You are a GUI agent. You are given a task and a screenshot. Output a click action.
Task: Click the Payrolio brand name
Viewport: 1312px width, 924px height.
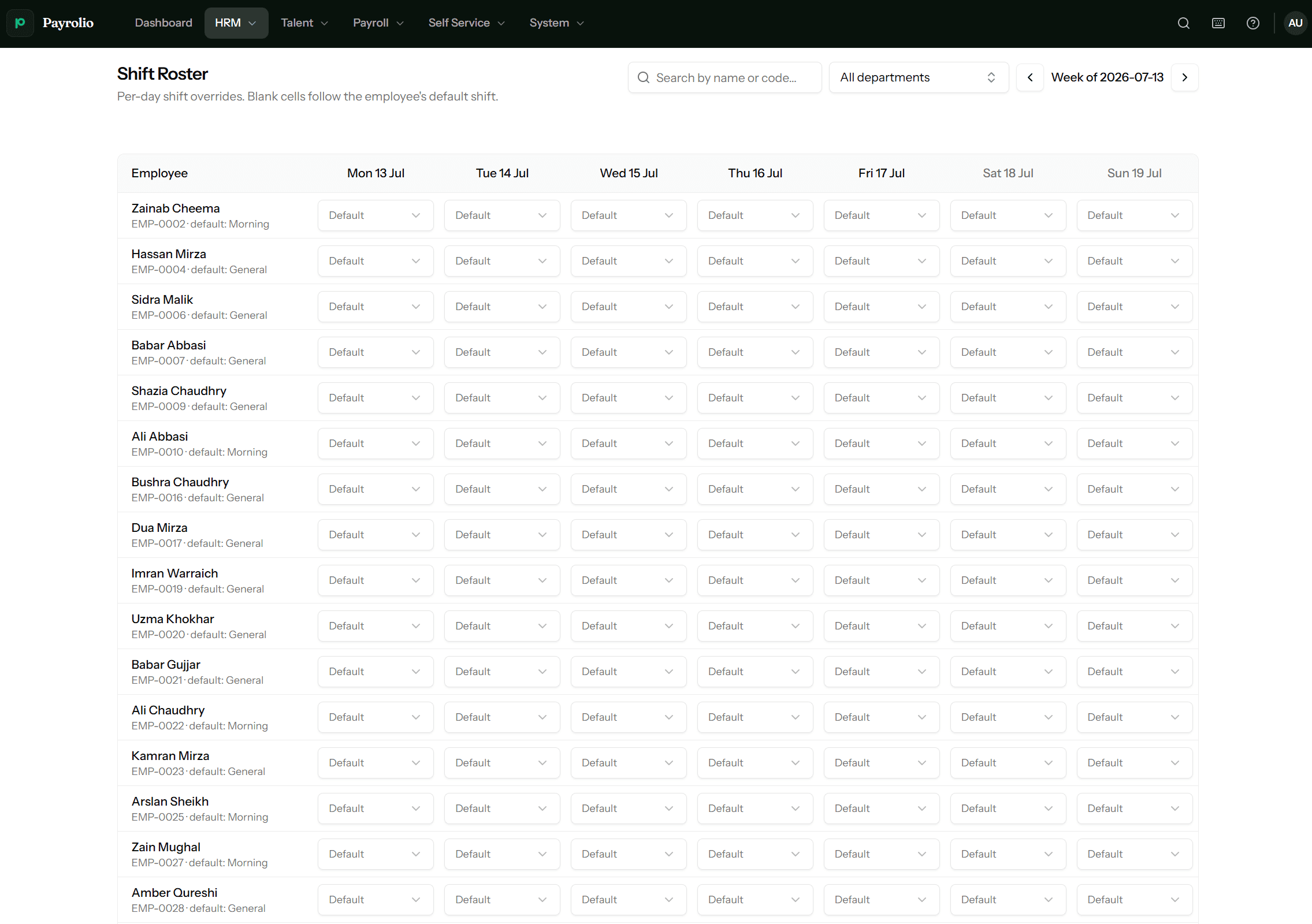point(68,23)
